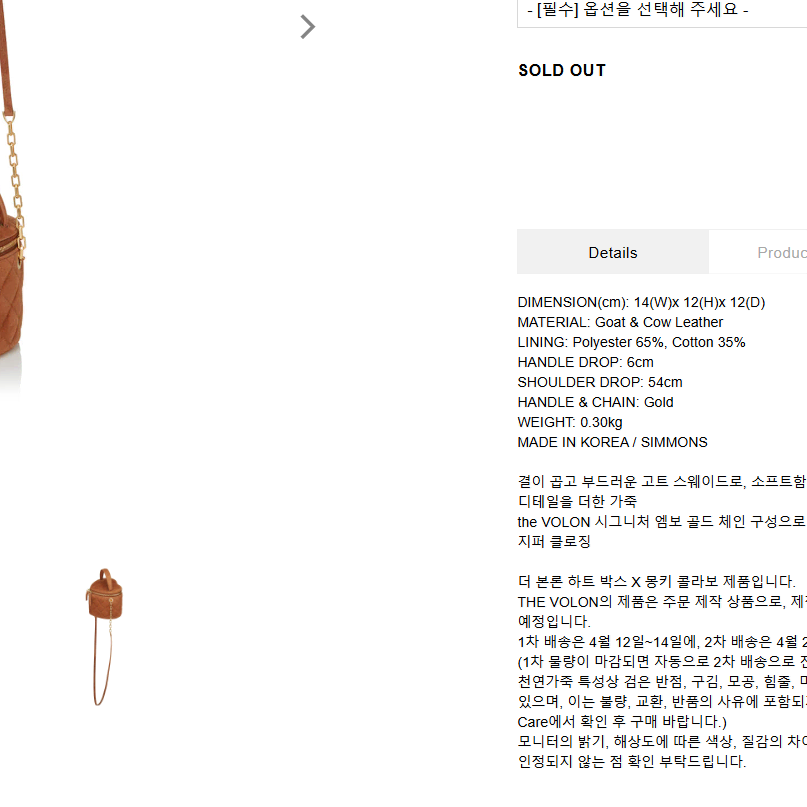Click the LINING Polyester 65% line
This screenshot has width=807, height=807.
coord(631,342)
